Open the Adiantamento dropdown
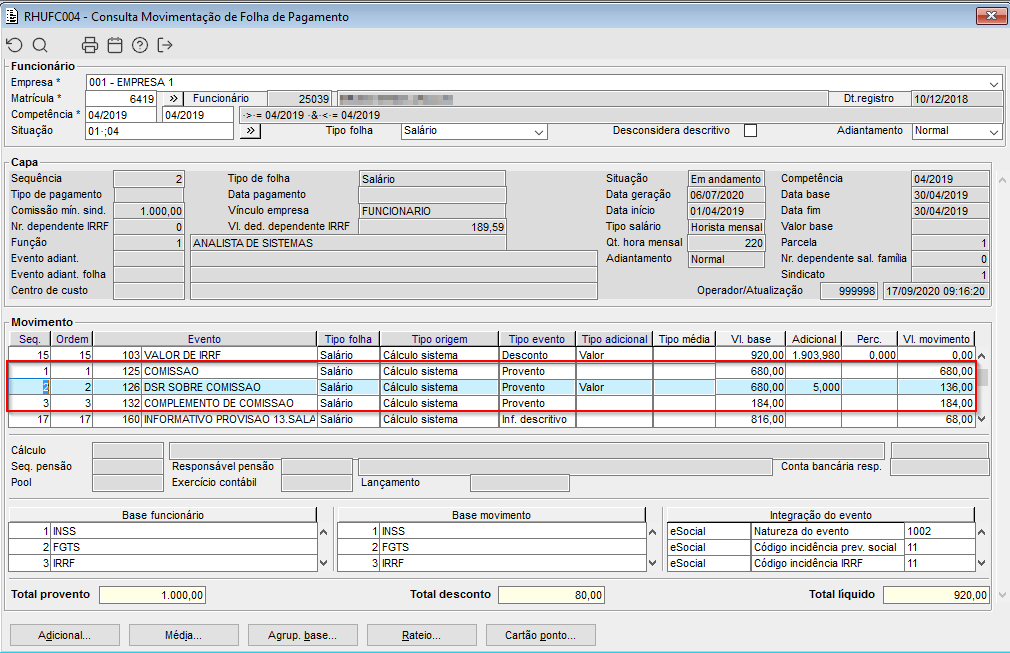1010x653 pixels. click(x=993, y=131)
